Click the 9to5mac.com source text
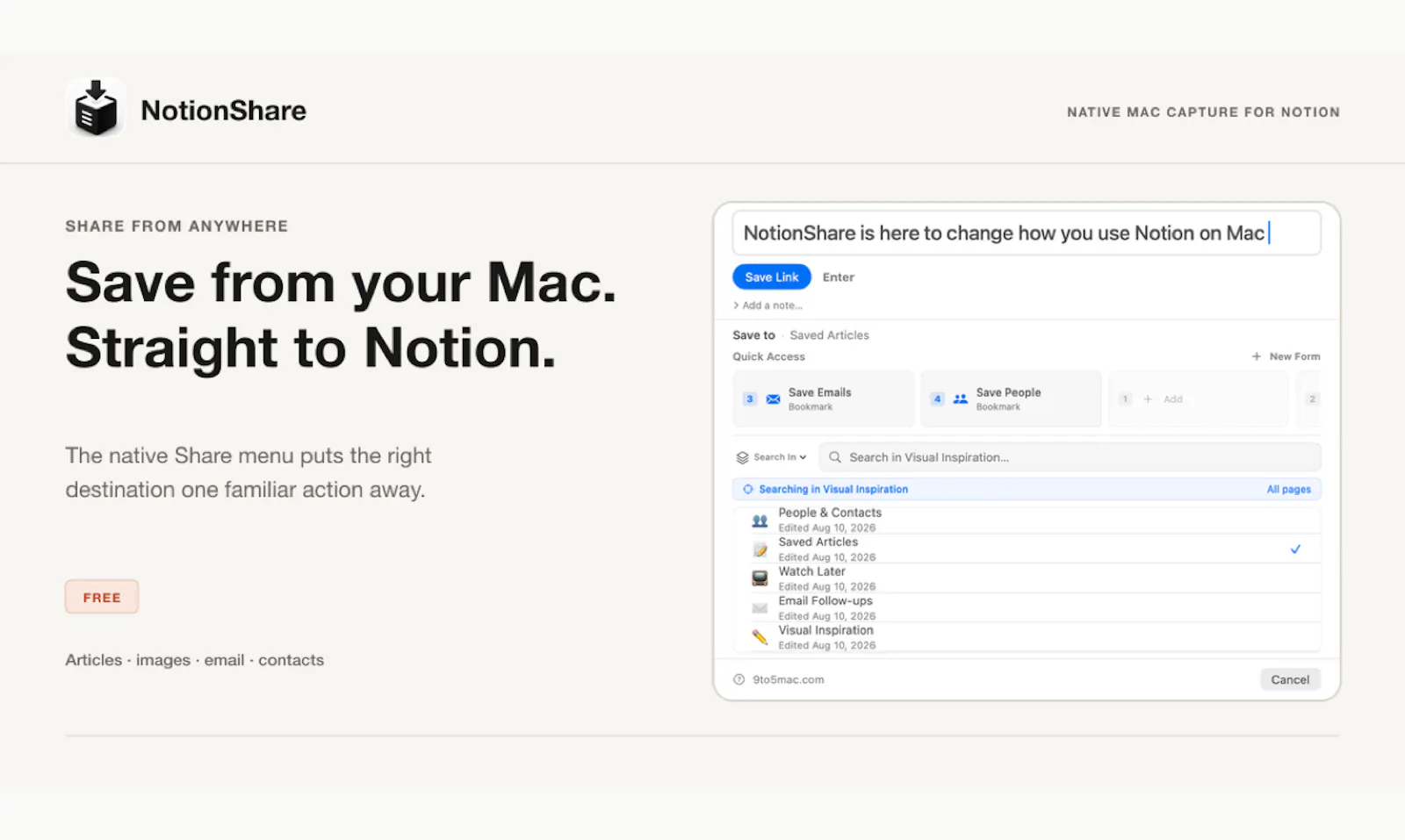The image size is (1405, 840). coord(788,679)
